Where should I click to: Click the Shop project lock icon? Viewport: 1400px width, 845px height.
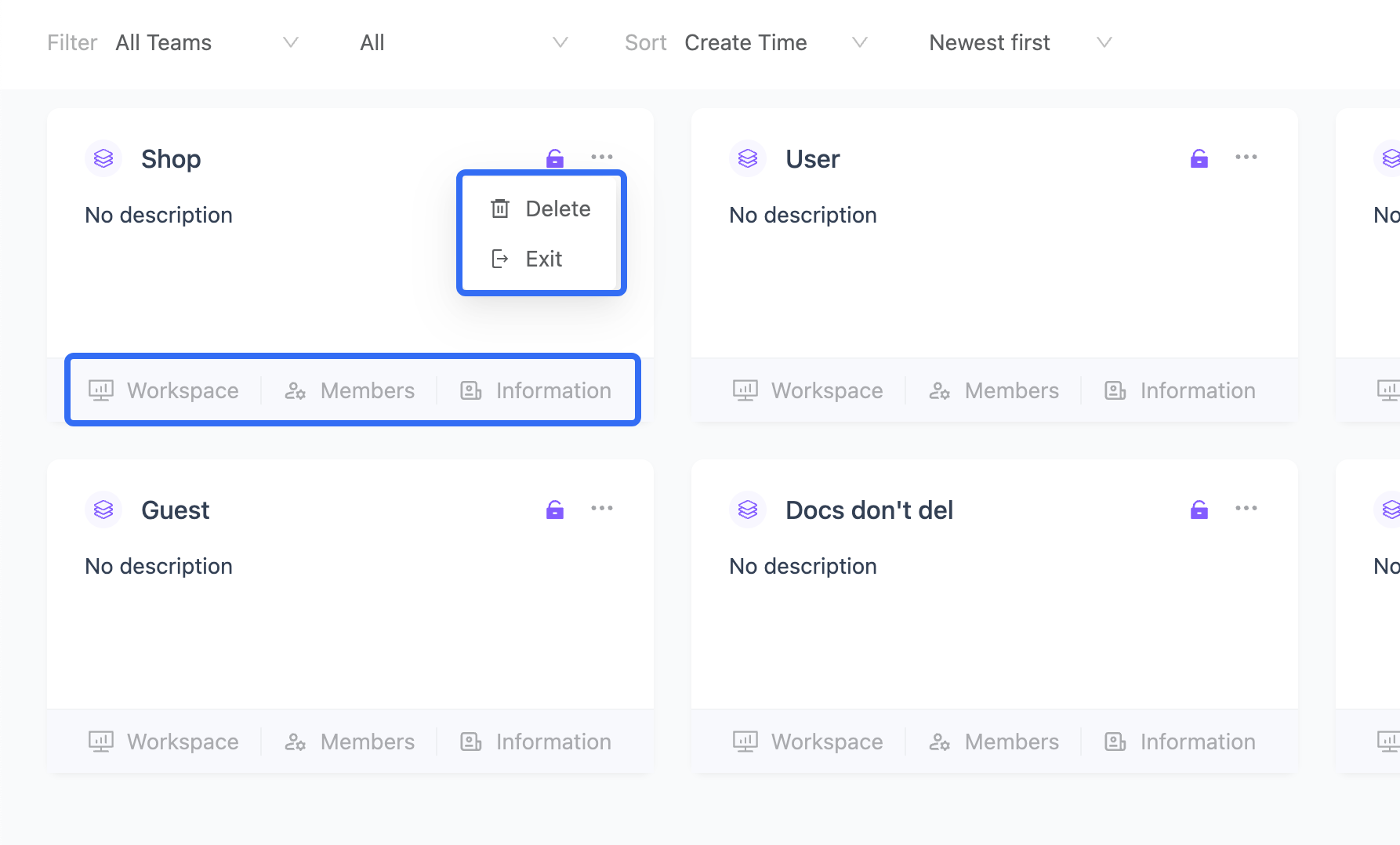(x=555, y=158)
